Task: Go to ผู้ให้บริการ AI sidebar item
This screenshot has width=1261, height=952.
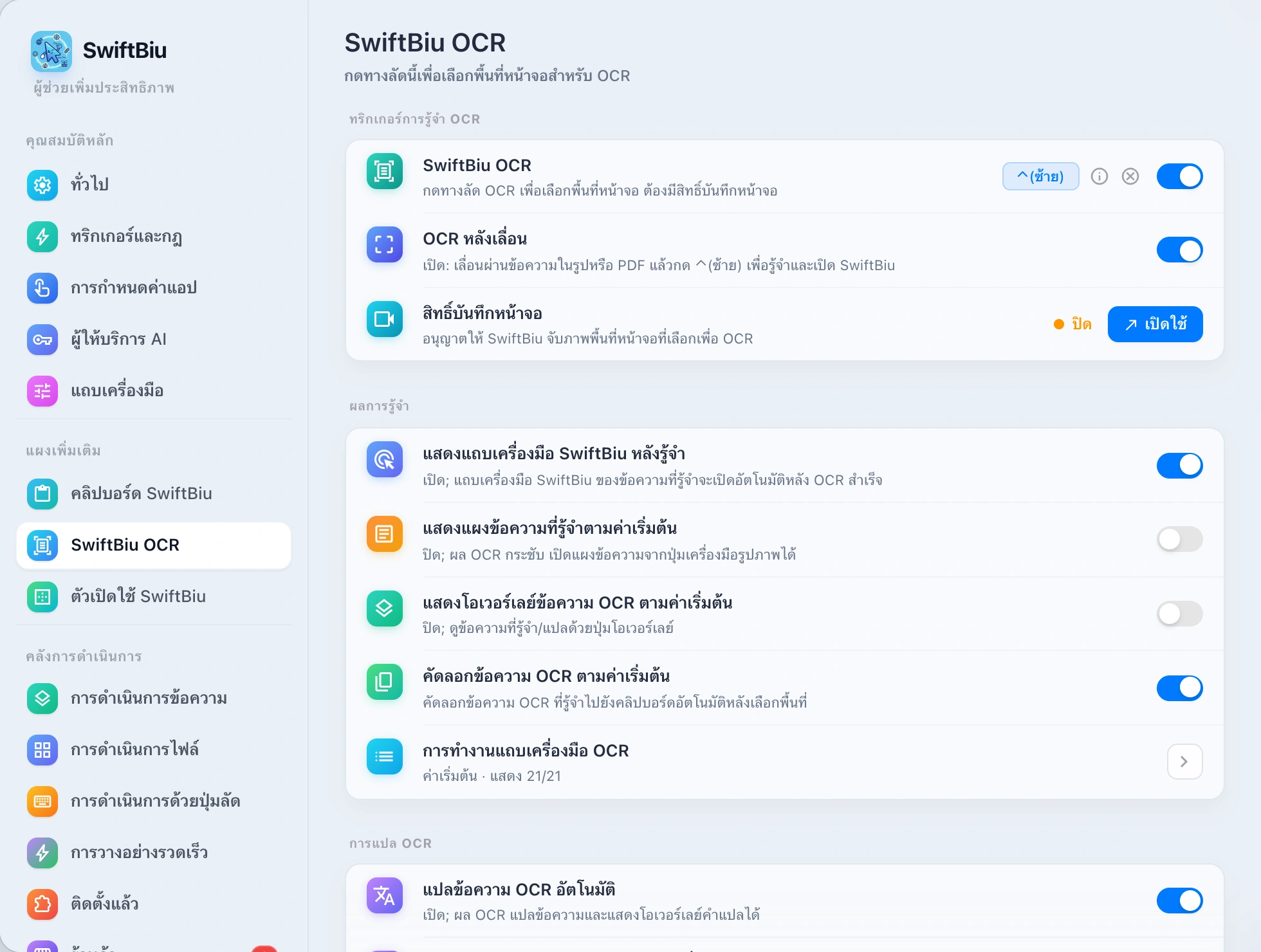Action: pyautogui.click(x=154, y=340)
